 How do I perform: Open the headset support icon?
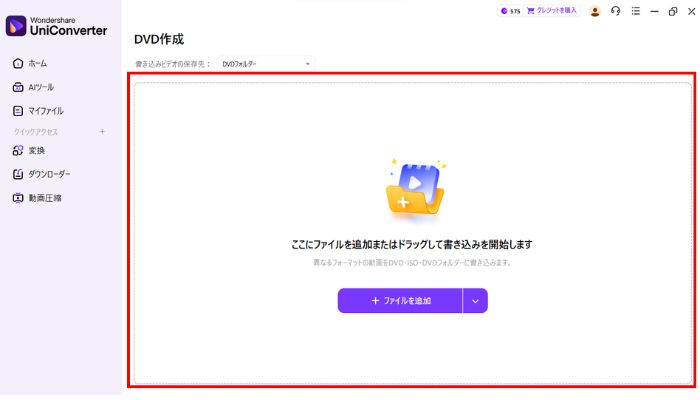(x=616, y=11)
